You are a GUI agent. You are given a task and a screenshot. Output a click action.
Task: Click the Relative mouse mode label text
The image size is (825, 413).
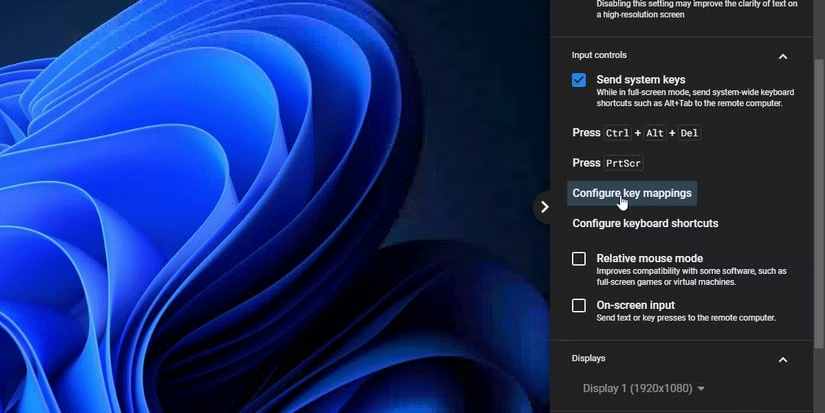coord(649,258)
